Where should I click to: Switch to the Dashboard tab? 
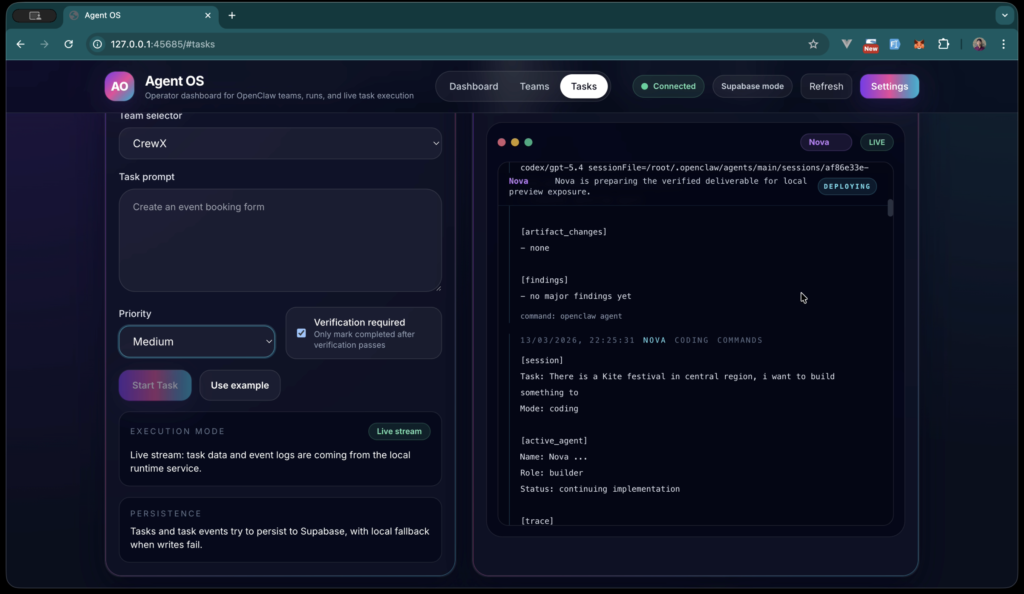click(x=473, y=86)
